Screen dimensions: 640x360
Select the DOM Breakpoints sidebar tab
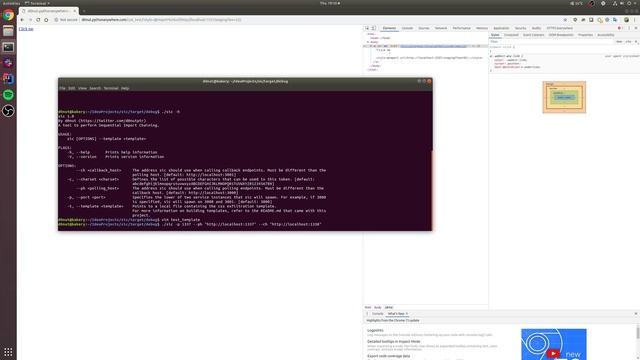click(561, 35)
